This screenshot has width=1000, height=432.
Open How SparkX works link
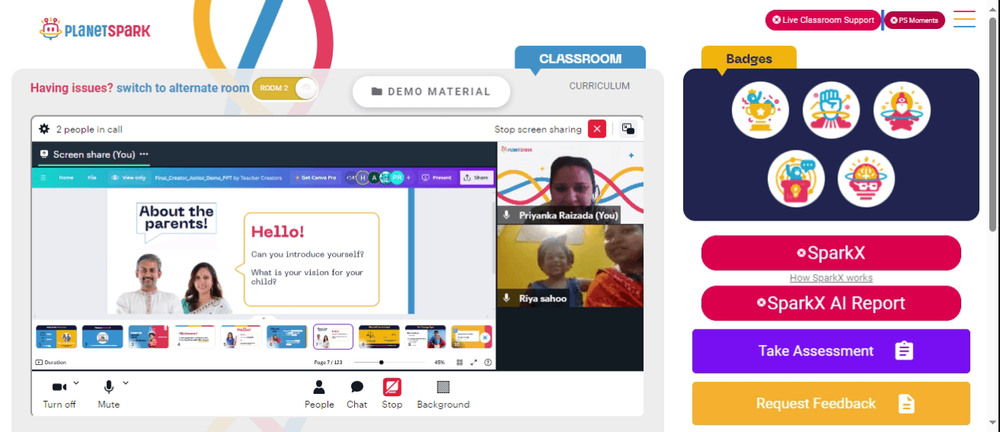pyautogui.click(x=831, y=278)
